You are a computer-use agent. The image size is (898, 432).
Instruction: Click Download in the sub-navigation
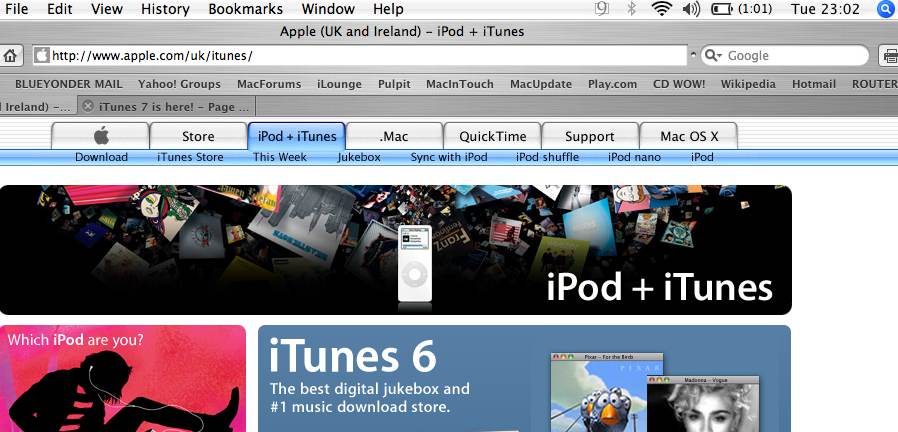click(x=101, y=157)
